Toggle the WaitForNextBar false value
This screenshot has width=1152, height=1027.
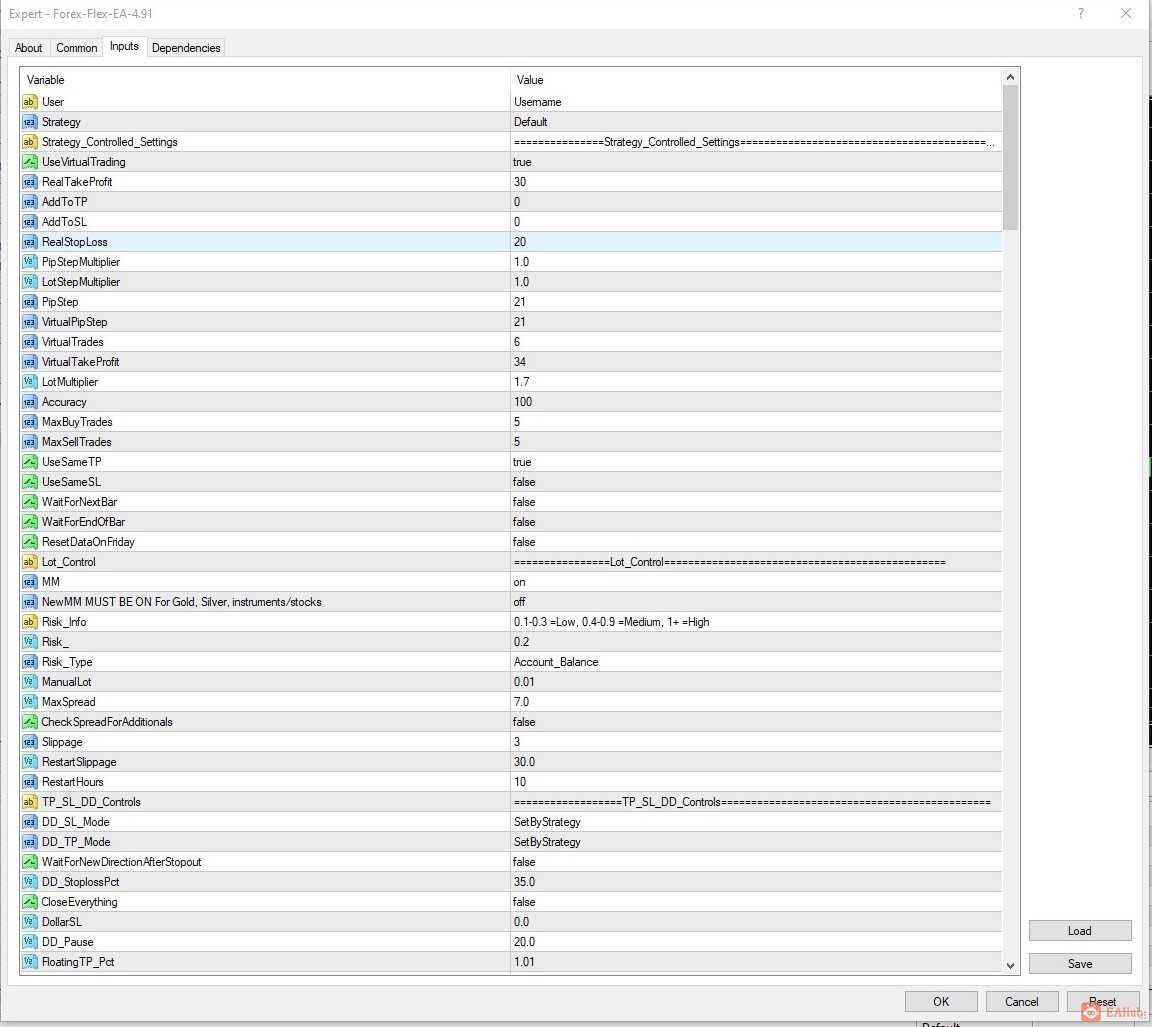[755, 502]
